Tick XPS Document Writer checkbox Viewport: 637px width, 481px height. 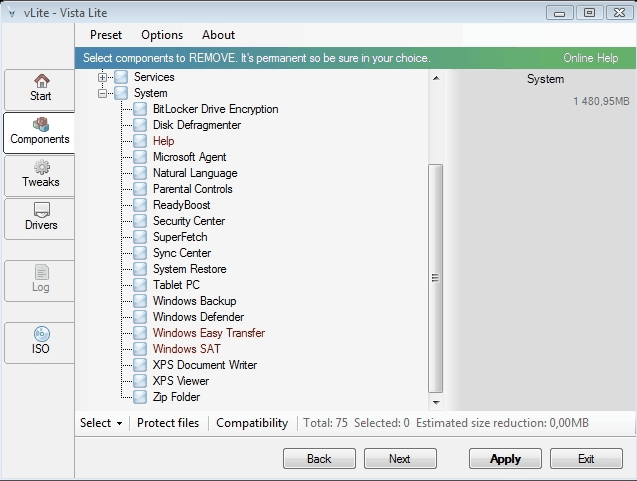(140, 365)
